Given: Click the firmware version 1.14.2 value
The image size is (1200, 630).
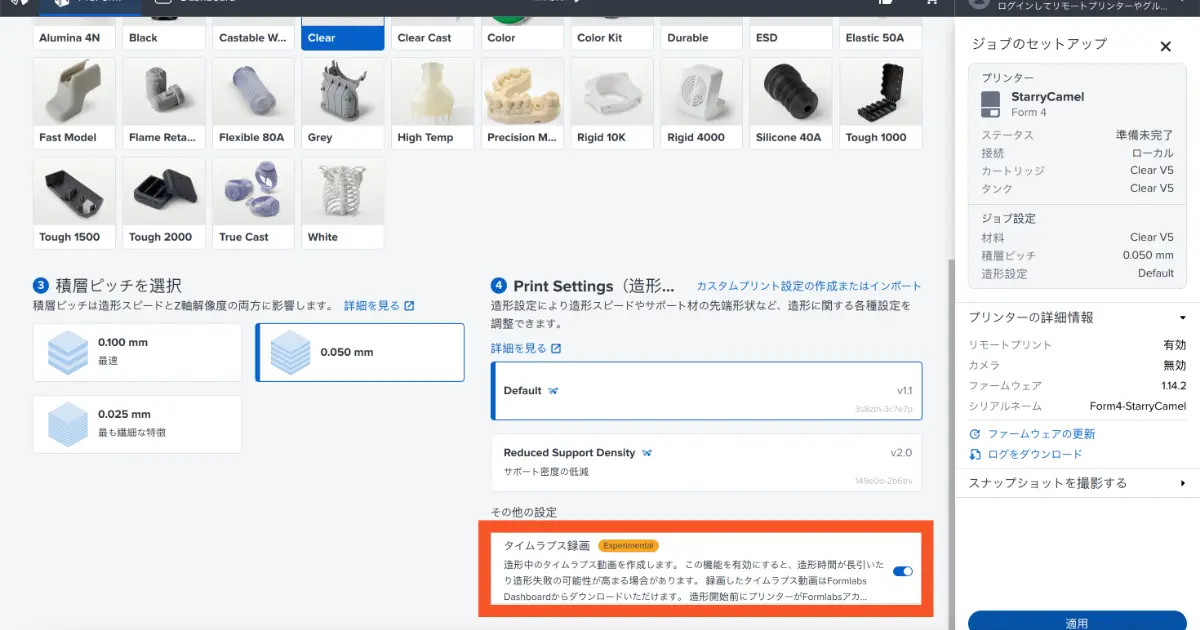Looking at the screenshot, I should tap(1174, 386).
